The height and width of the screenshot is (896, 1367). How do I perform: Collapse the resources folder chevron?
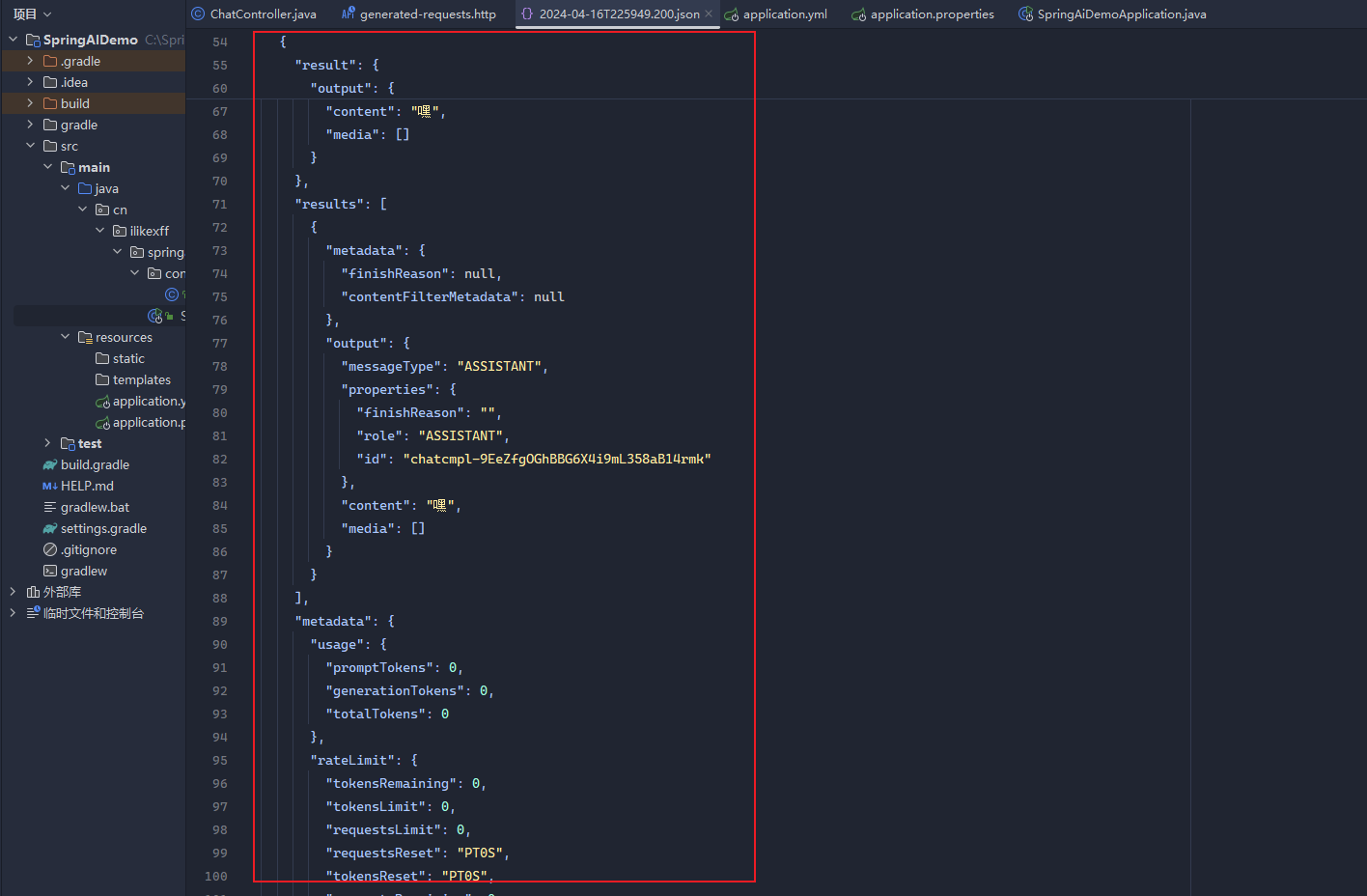click(x=65, y=337)
